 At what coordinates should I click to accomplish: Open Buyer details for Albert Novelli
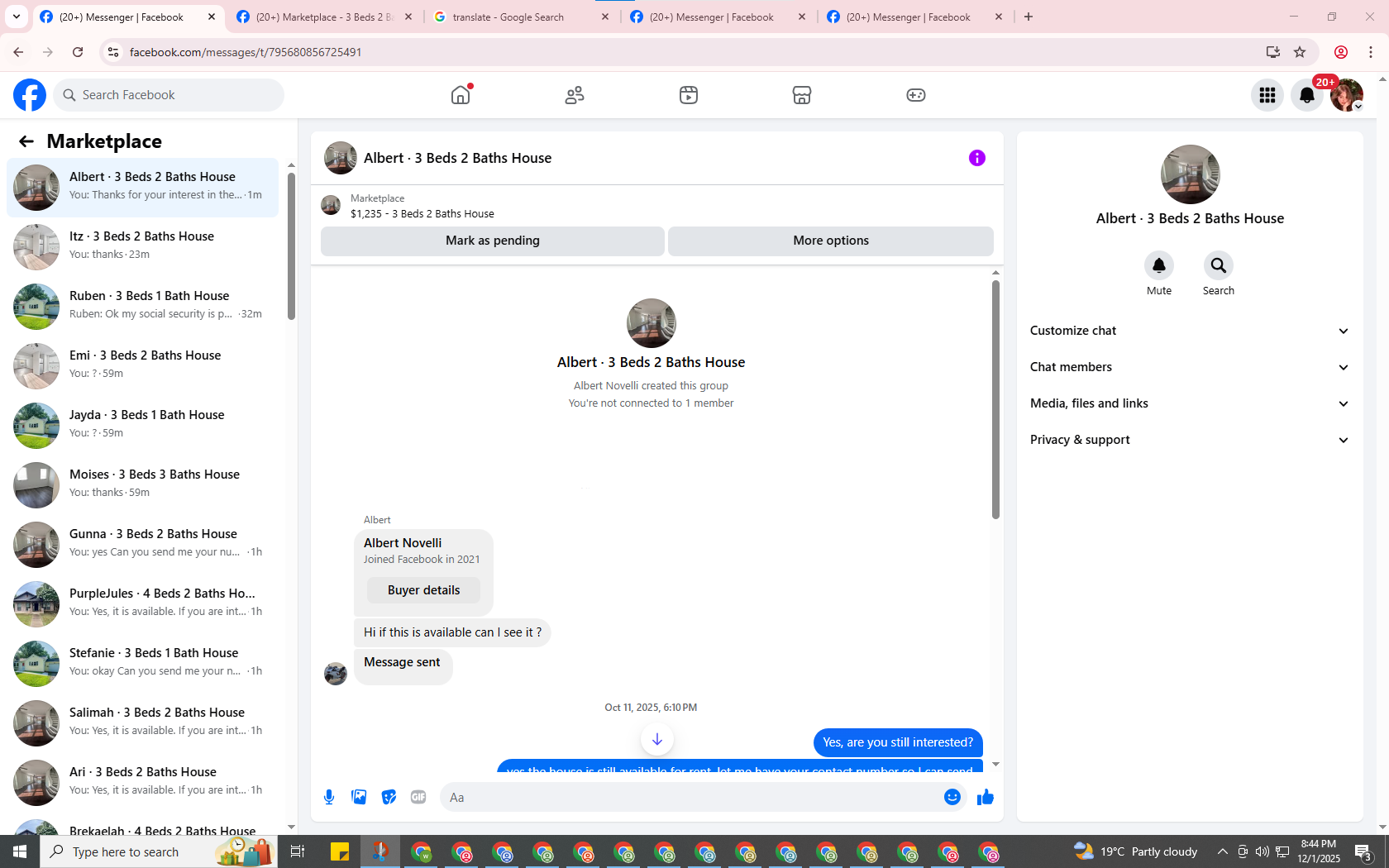click(x=423, y=590)
